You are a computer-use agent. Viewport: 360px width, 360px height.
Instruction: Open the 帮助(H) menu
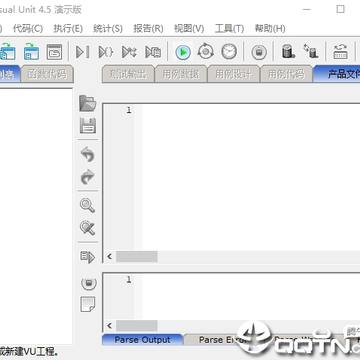[270, 28]
